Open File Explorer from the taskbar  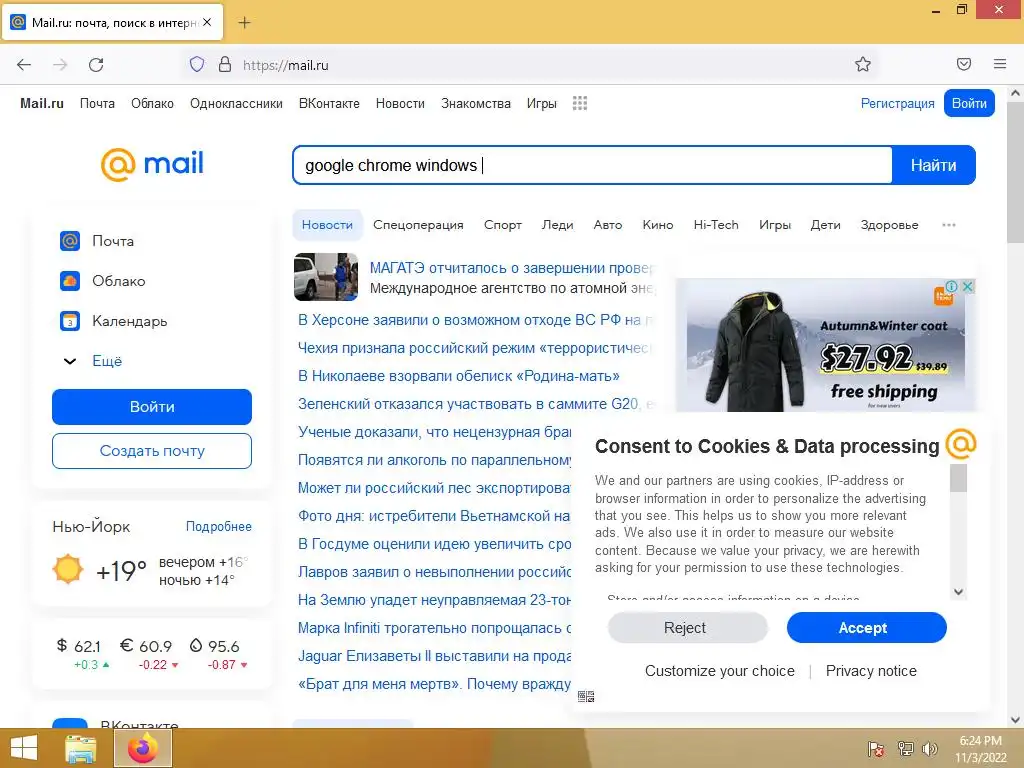[80, 748]
